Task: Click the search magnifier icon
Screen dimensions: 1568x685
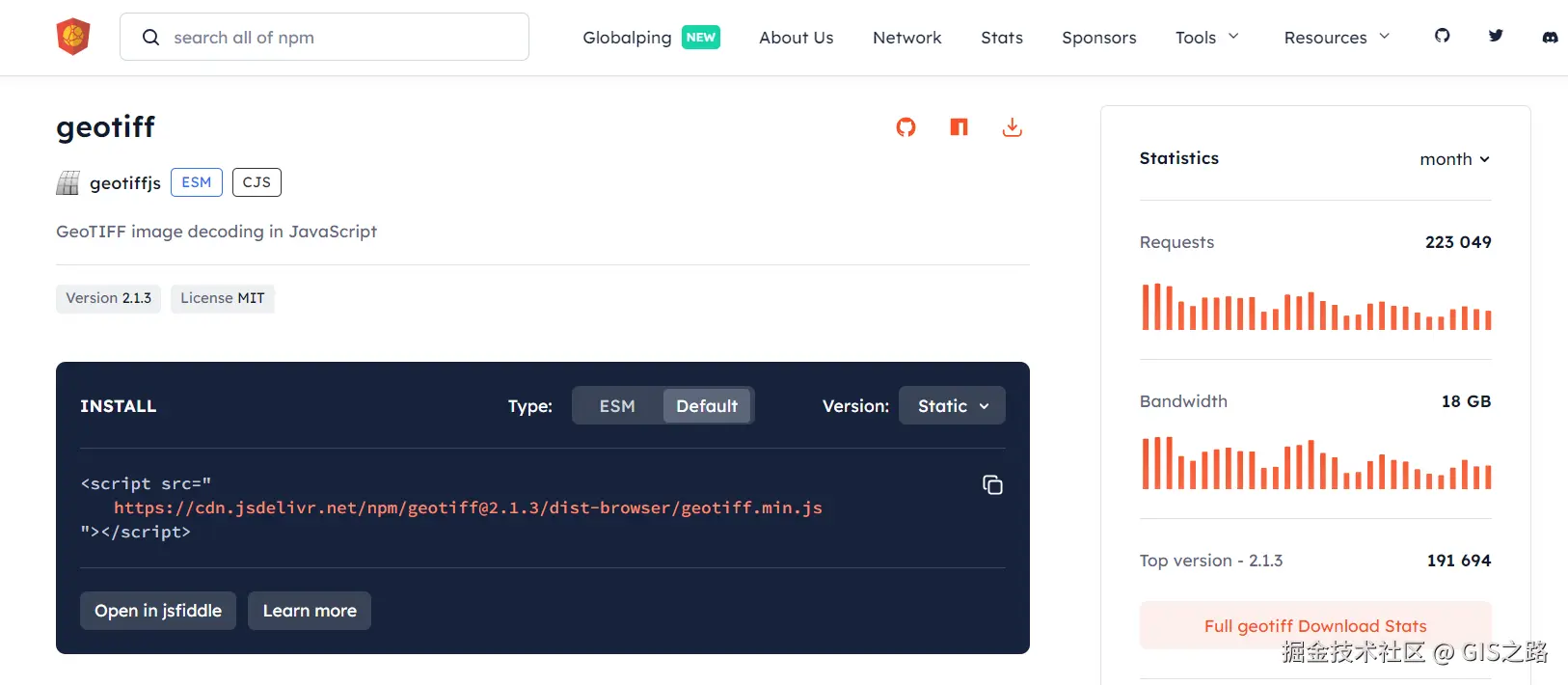Action: tap(150, 38)
